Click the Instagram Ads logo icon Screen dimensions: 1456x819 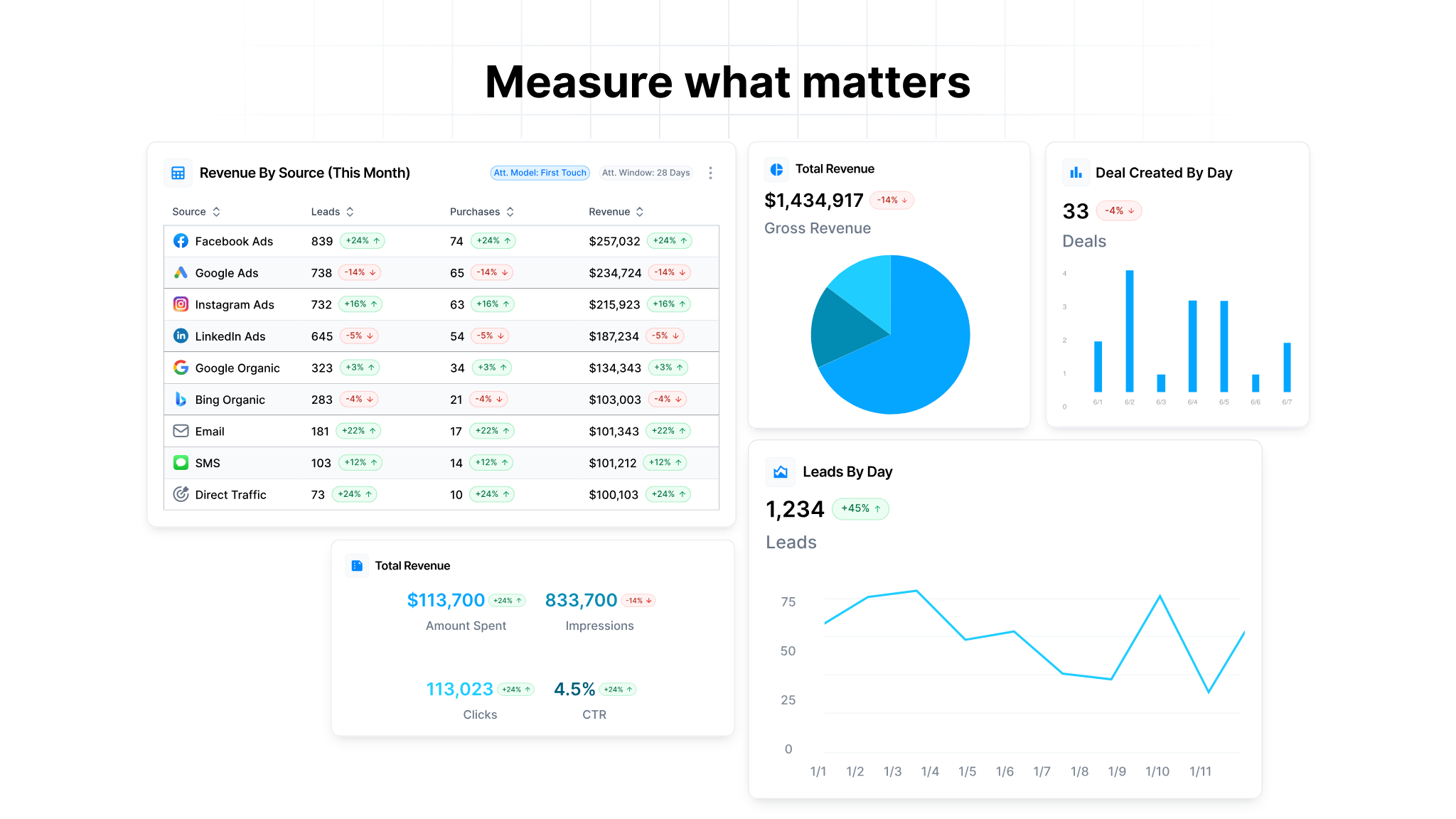click(181, 304)
